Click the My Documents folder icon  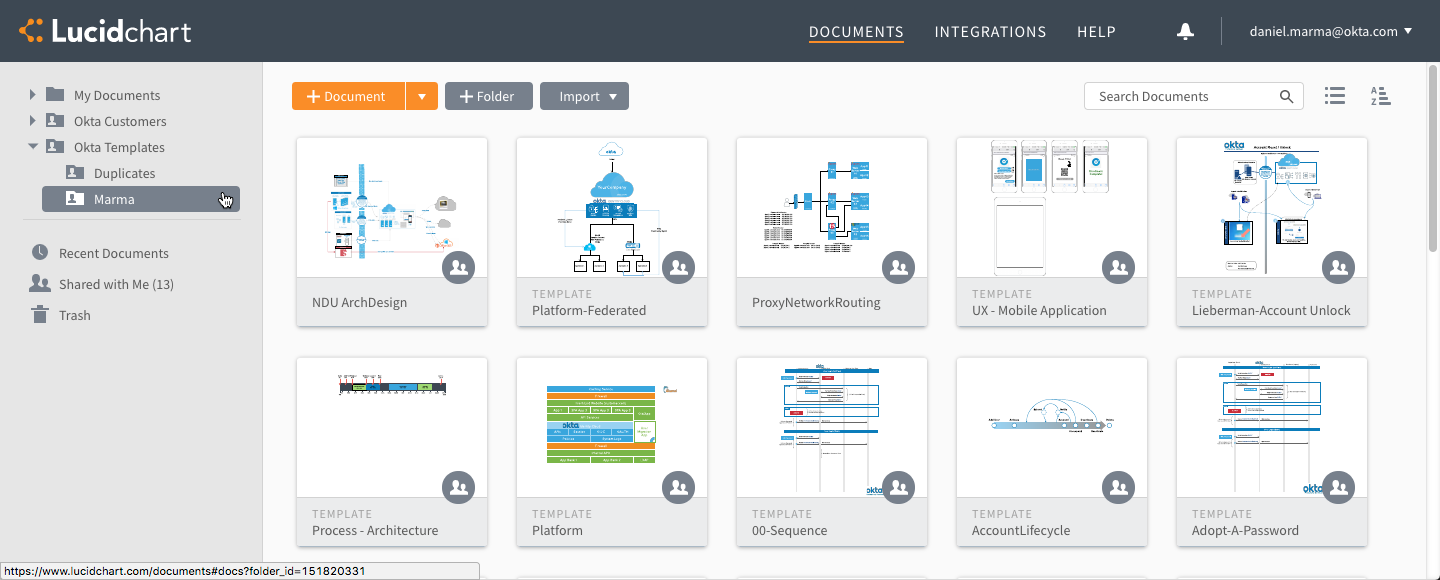pos(55,94)
